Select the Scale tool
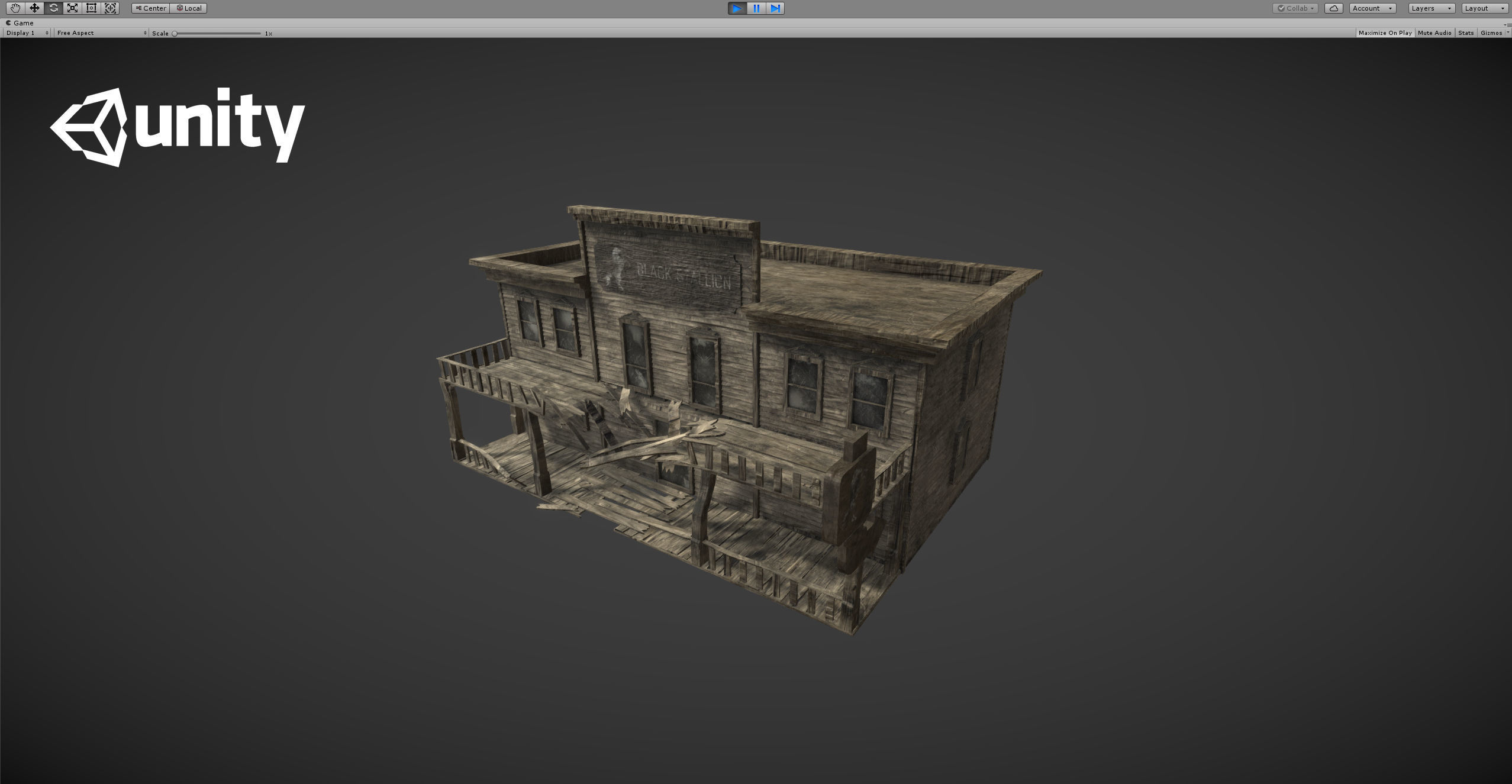 click(x=72, y=8)
